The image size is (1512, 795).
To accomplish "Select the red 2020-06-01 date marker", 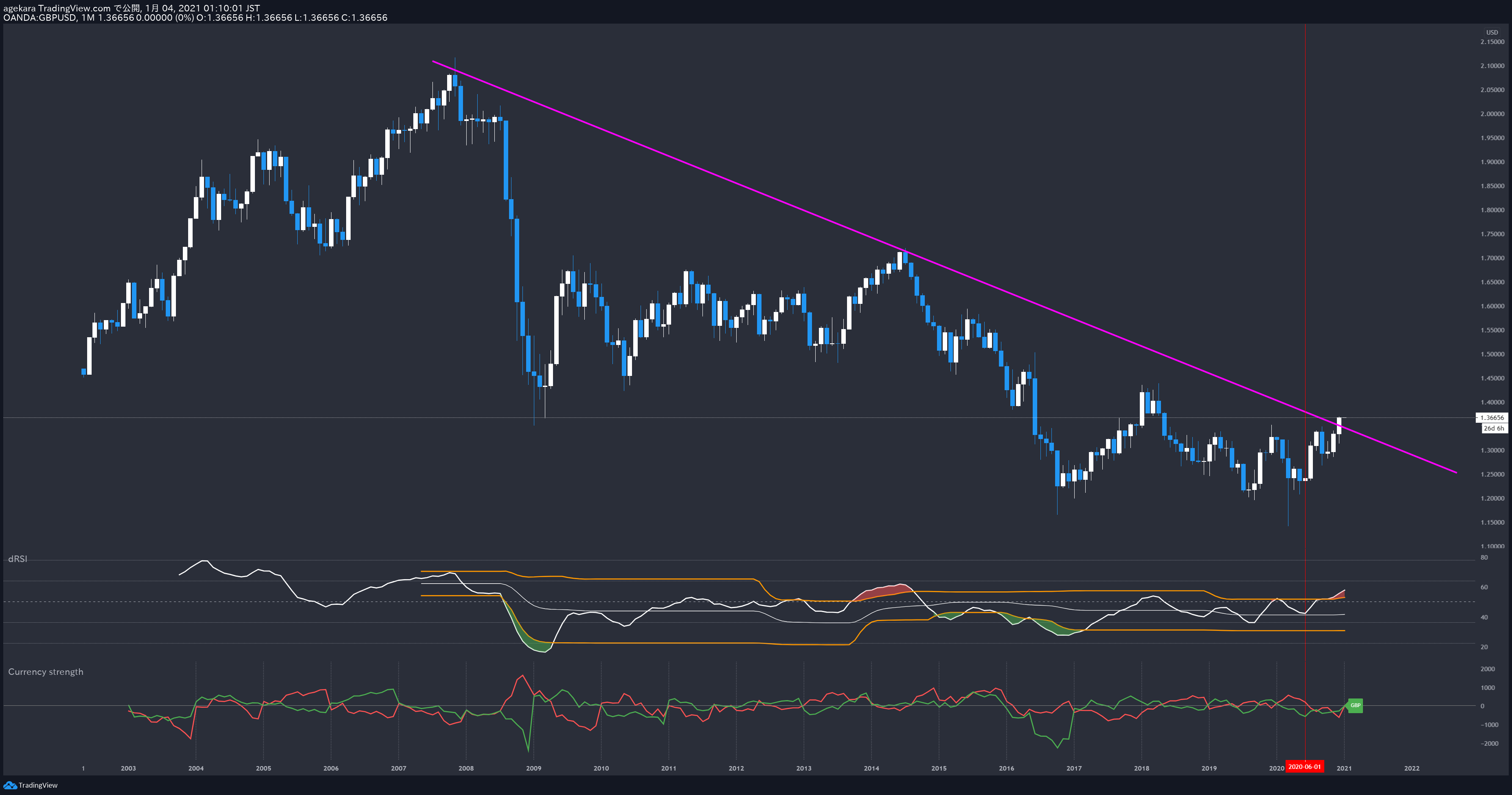I will (1304, 767).
